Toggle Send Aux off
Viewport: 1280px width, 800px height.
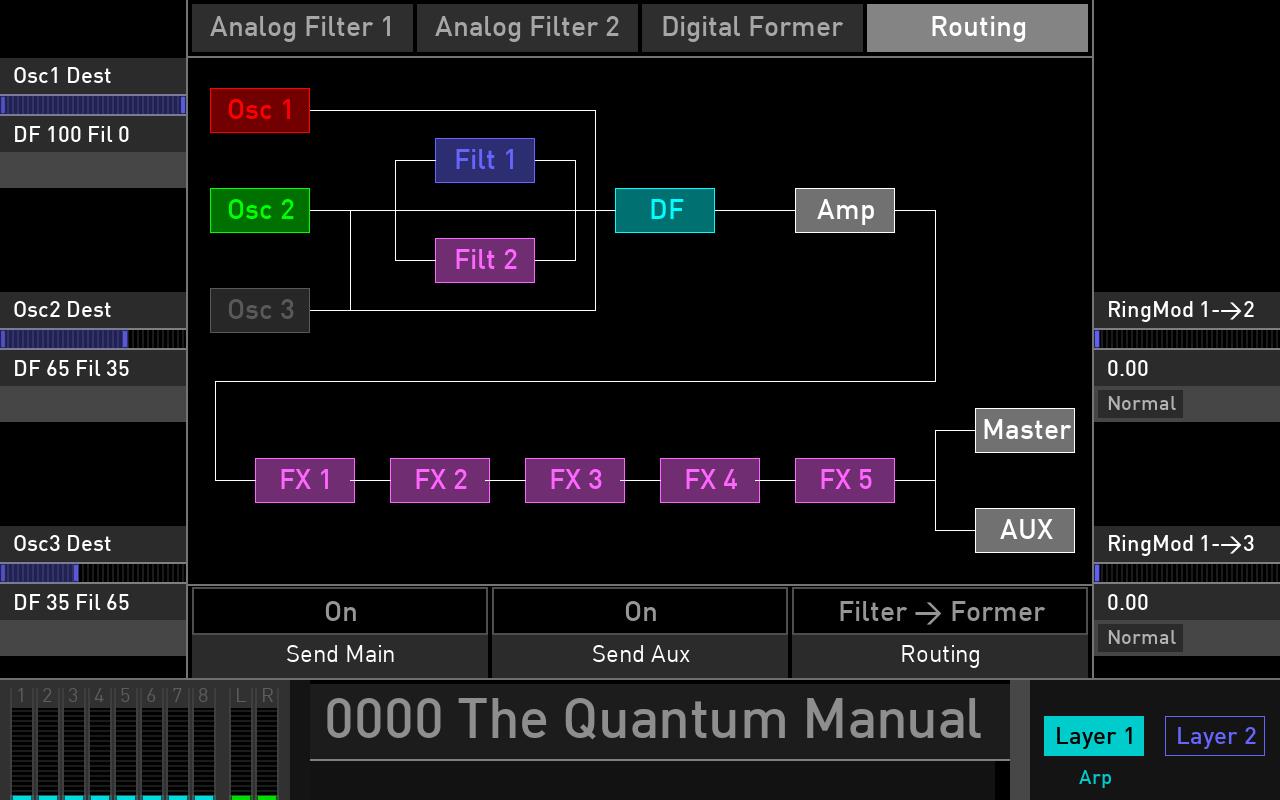640,611
